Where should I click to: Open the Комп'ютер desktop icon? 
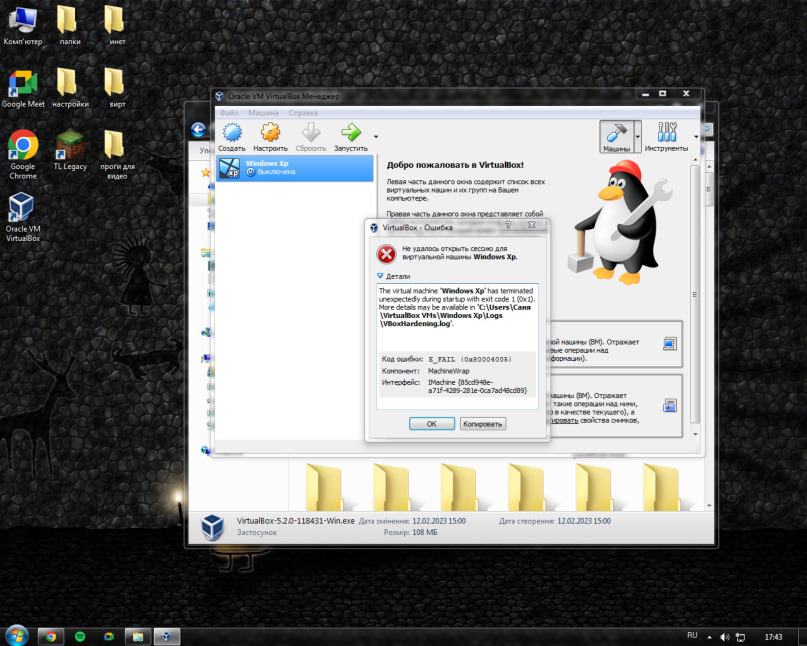point(23,26)
